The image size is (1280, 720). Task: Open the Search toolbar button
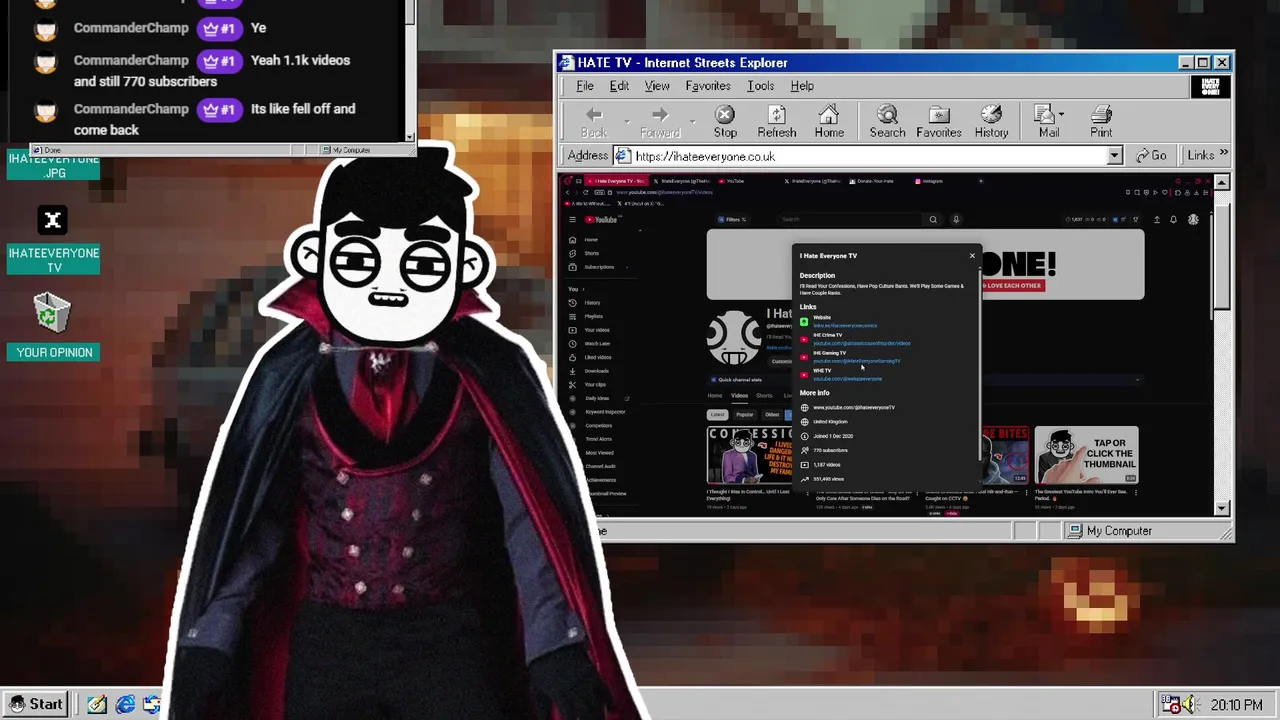[887, 122]
